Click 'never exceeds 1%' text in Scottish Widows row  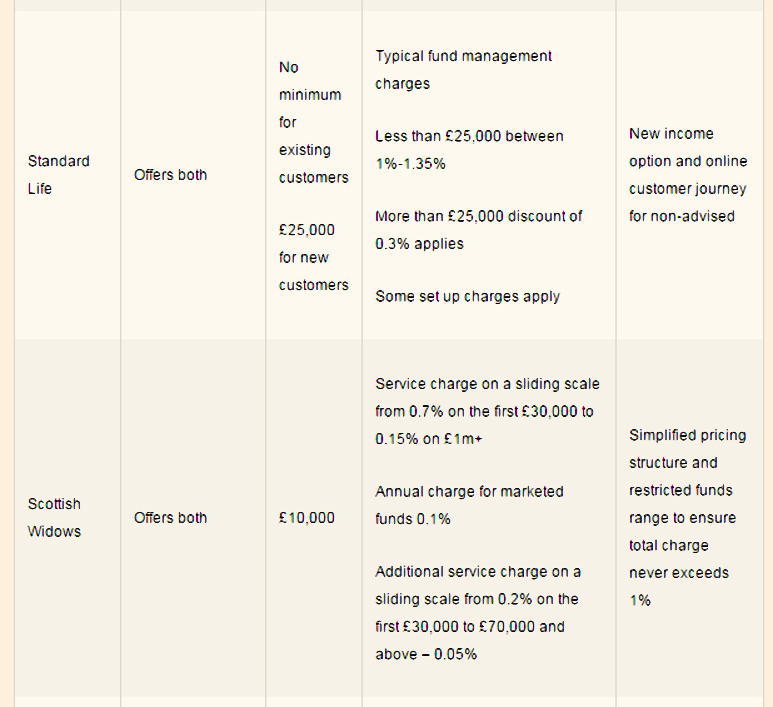coord(679,587)
